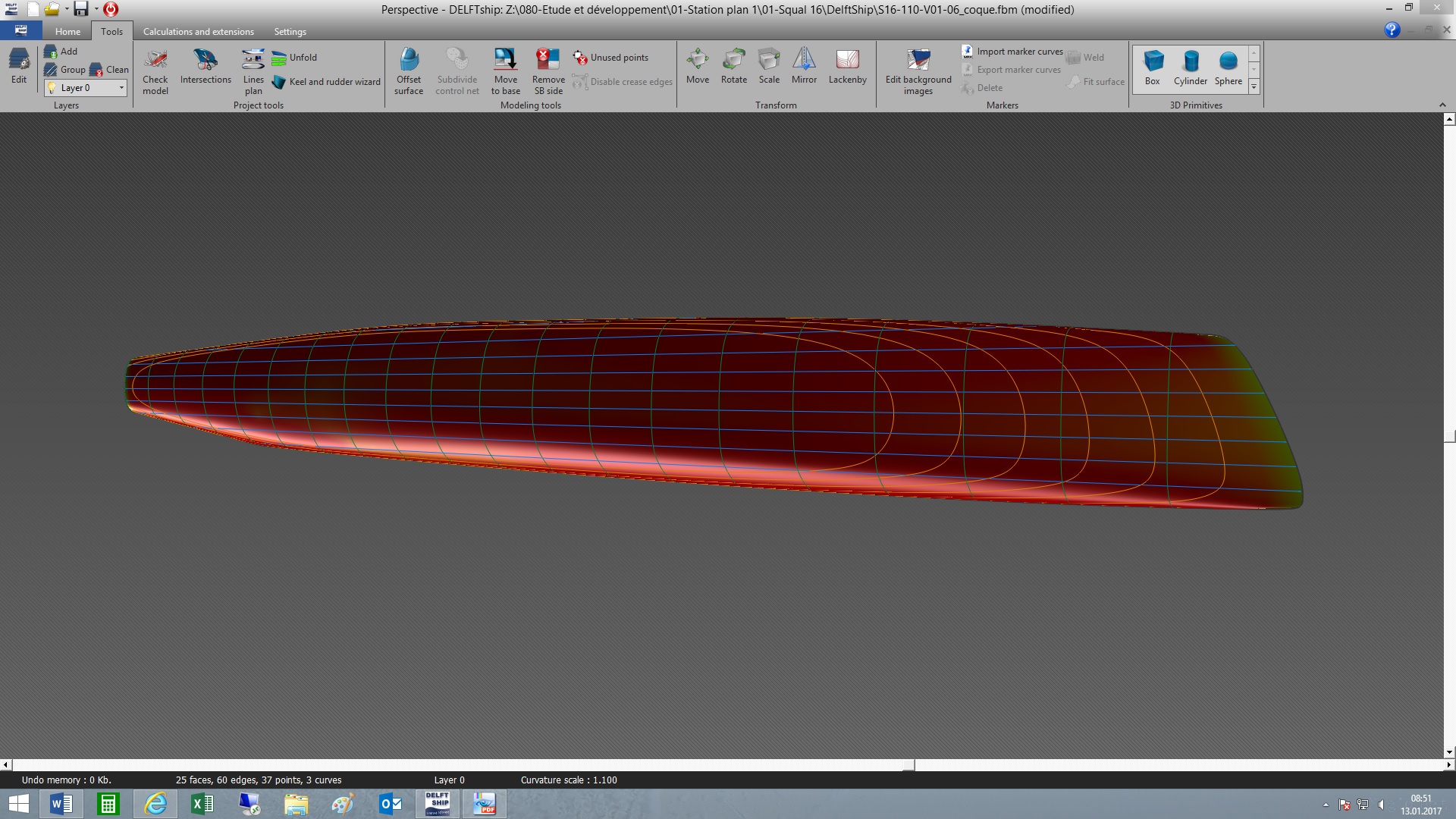
Task: Open Outlook from the taskbar
Action: 391,804
